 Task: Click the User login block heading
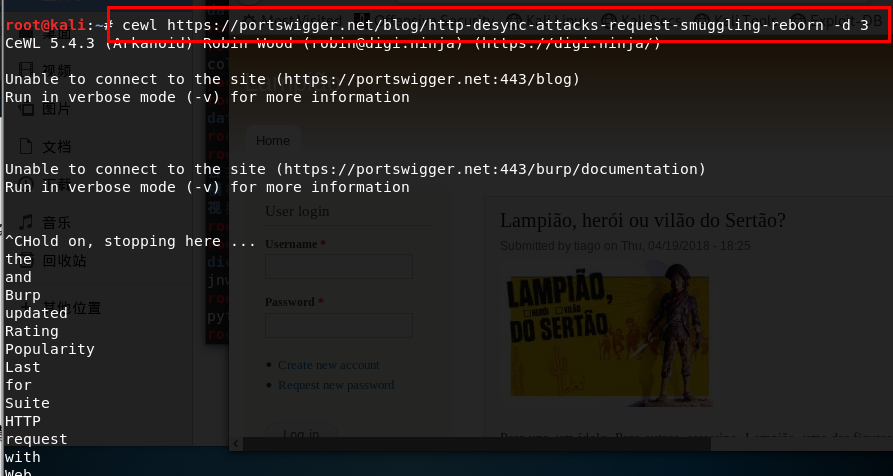pos(297,211)
